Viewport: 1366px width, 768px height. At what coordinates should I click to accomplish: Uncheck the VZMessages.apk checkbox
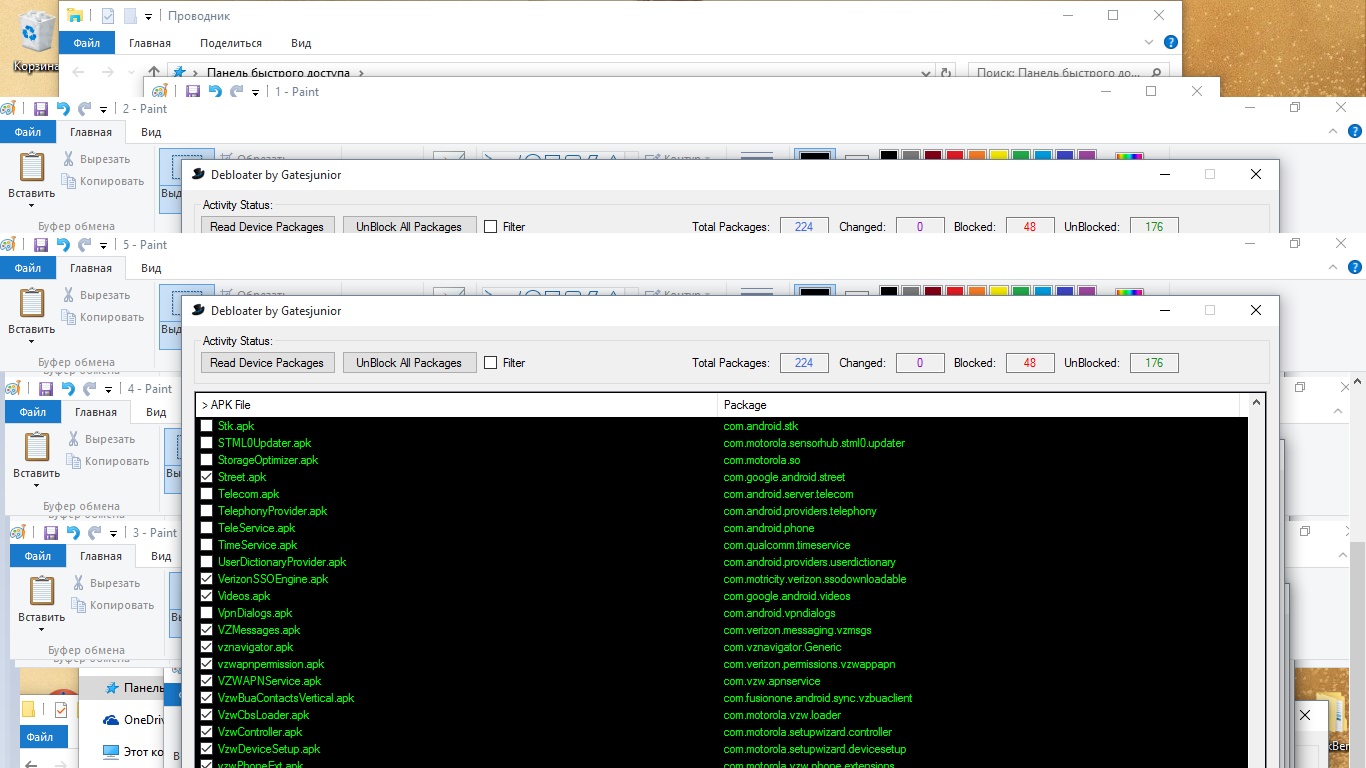click(x=207, y=630)
